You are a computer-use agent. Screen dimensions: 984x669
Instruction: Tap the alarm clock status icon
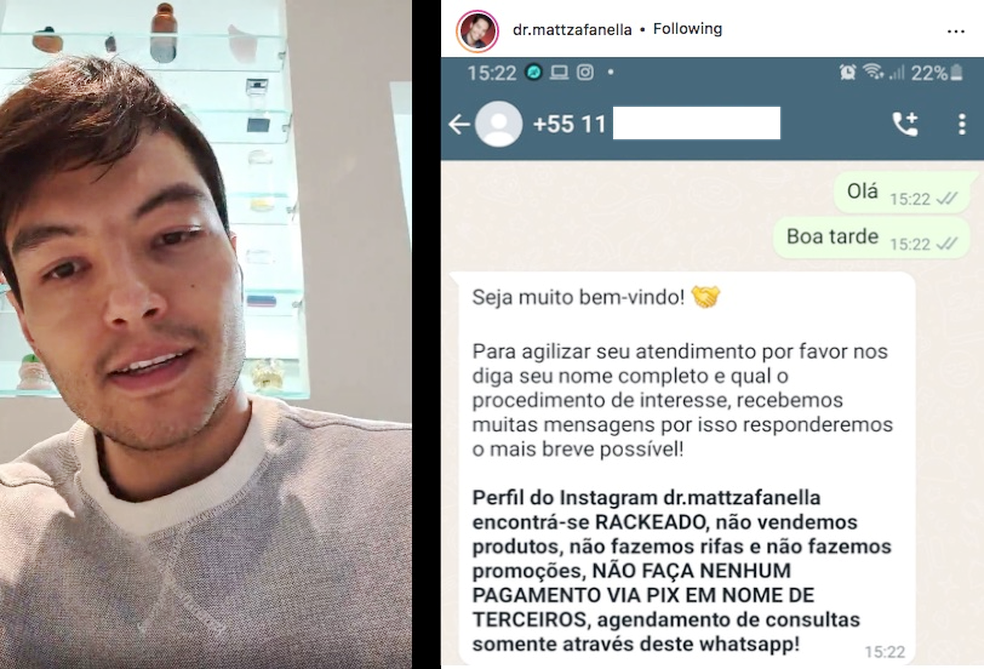848,72
